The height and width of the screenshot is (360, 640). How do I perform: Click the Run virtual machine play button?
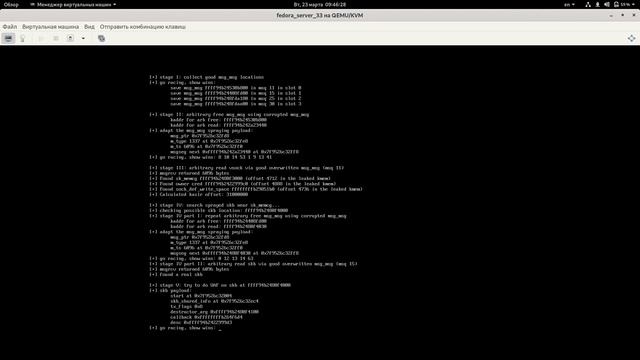[x=41, y=38]
